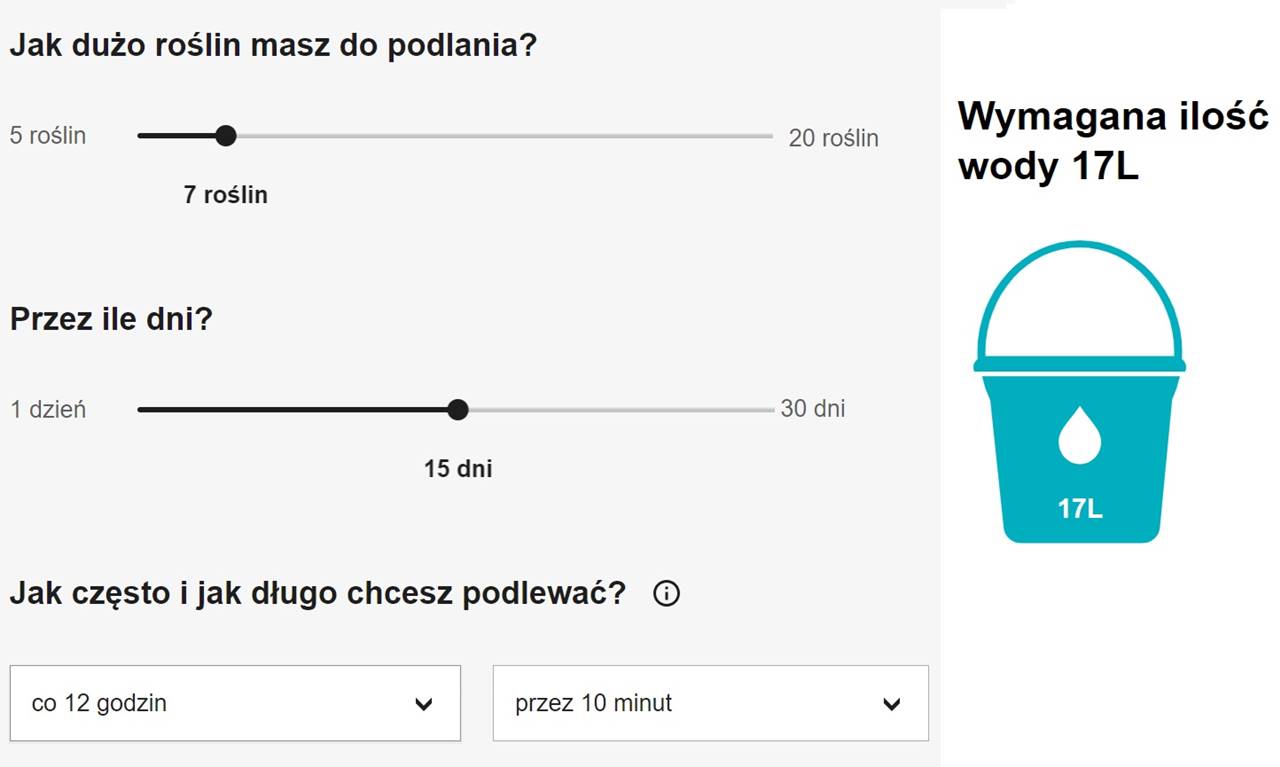Click the info icon next to watering question
The width and height of the screenshot is (1280, 767).
click(x=666, y=593)
